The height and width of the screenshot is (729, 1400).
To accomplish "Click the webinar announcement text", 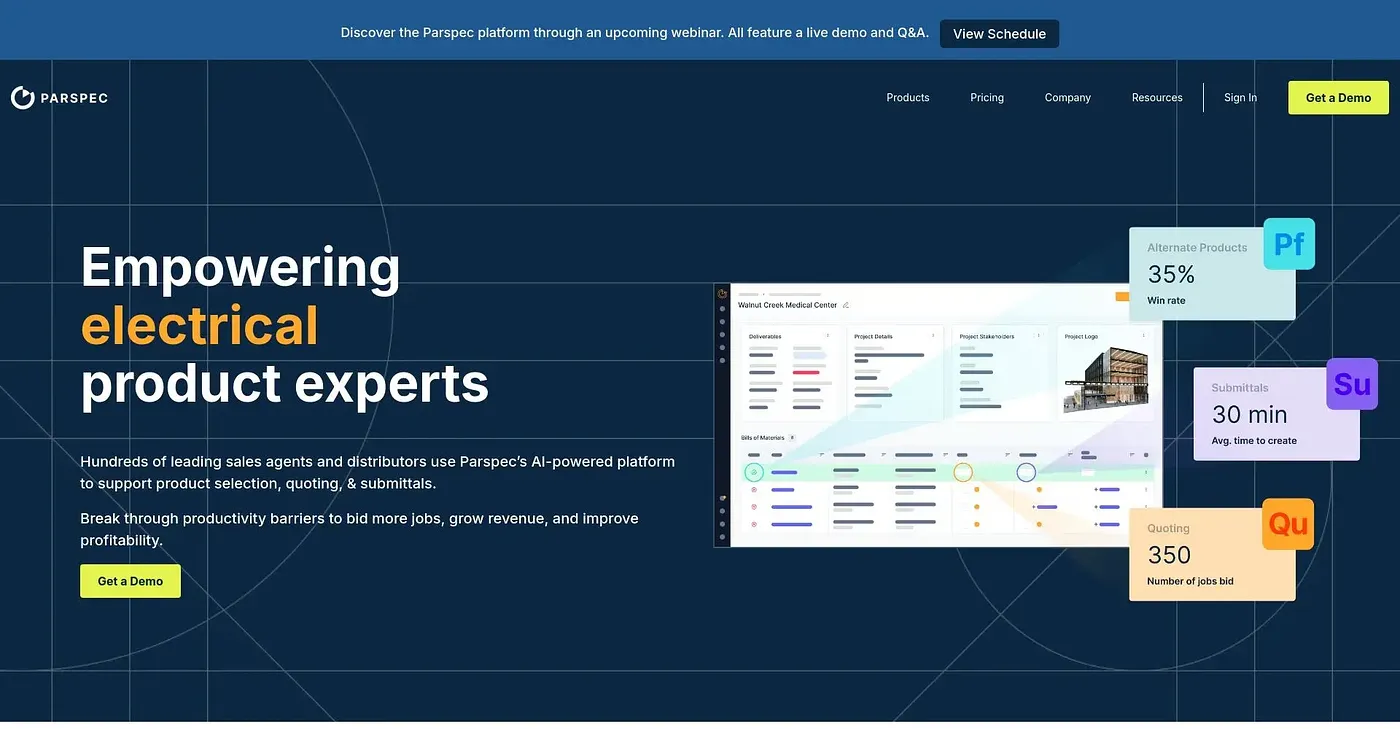I will 634,33.
